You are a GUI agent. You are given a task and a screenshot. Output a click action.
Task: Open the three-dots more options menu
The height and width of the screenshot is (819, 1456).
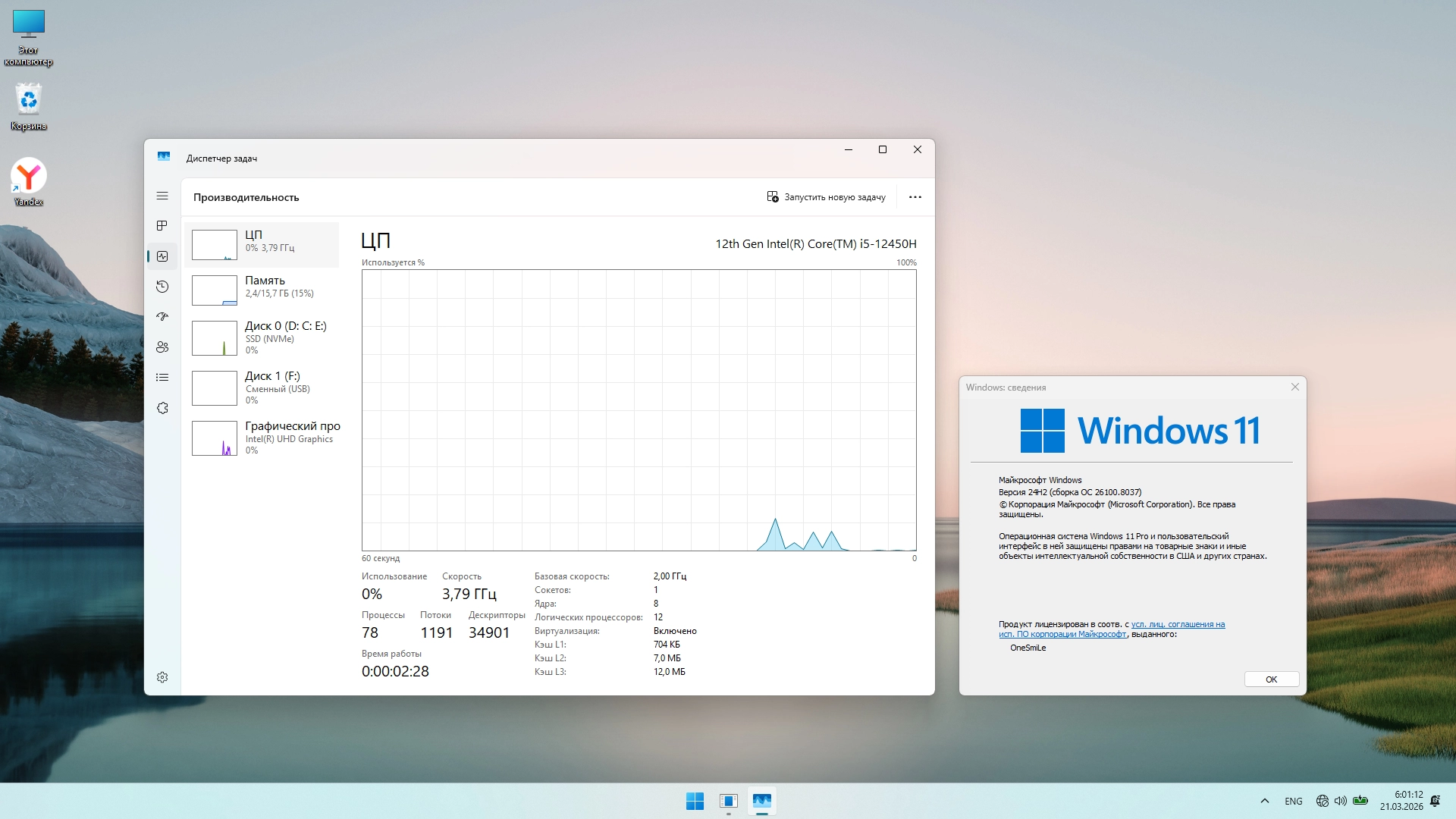[x=915, y=197]
